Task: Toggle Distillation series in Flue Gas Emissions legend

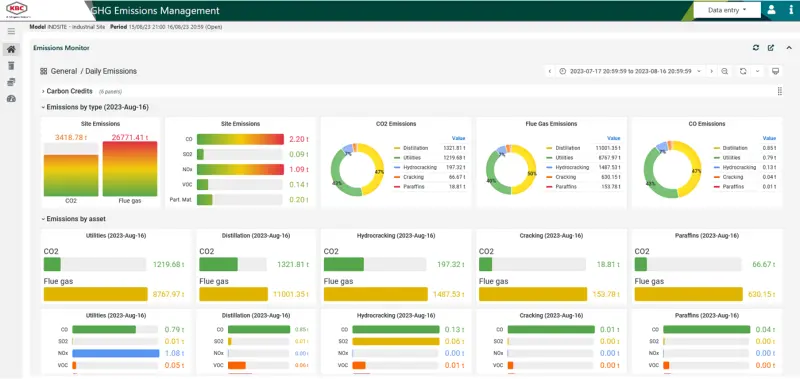Action: pos(566,148)
